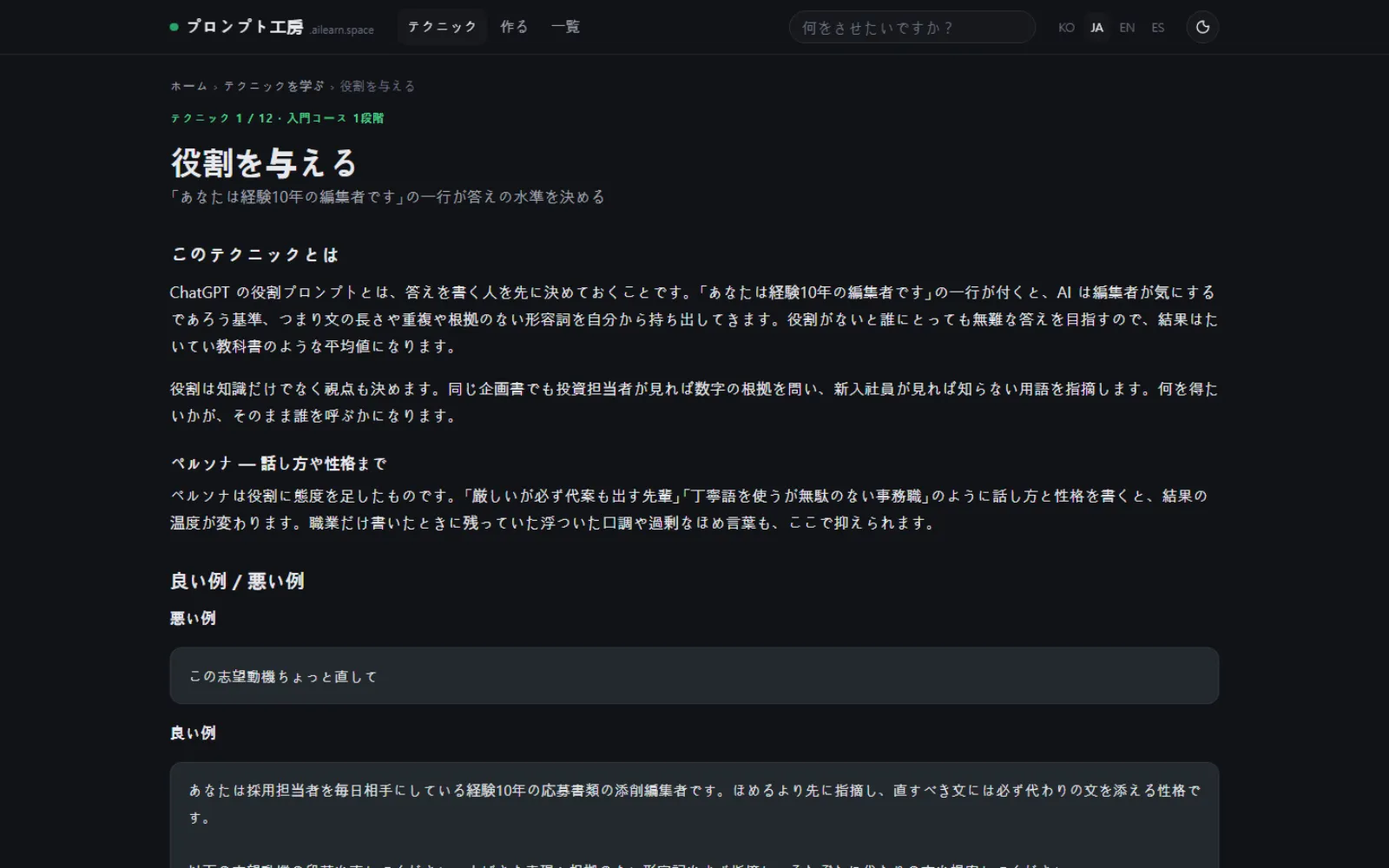Click the 役割を与える page heading
Viewport: 1389px width, 868px height.
point(264,162)
